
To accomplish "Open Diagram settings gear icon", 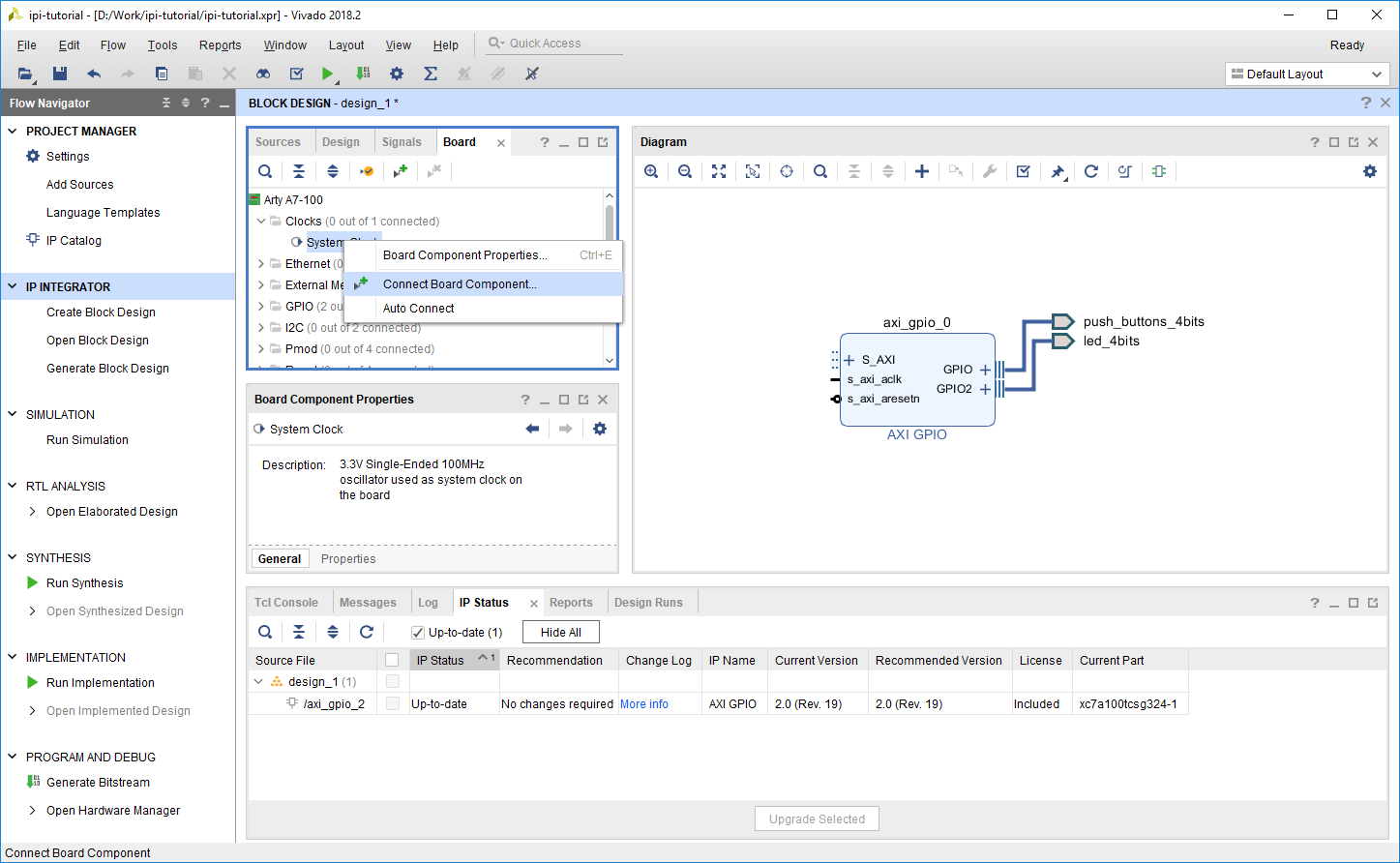I will tap(1370, 171).
